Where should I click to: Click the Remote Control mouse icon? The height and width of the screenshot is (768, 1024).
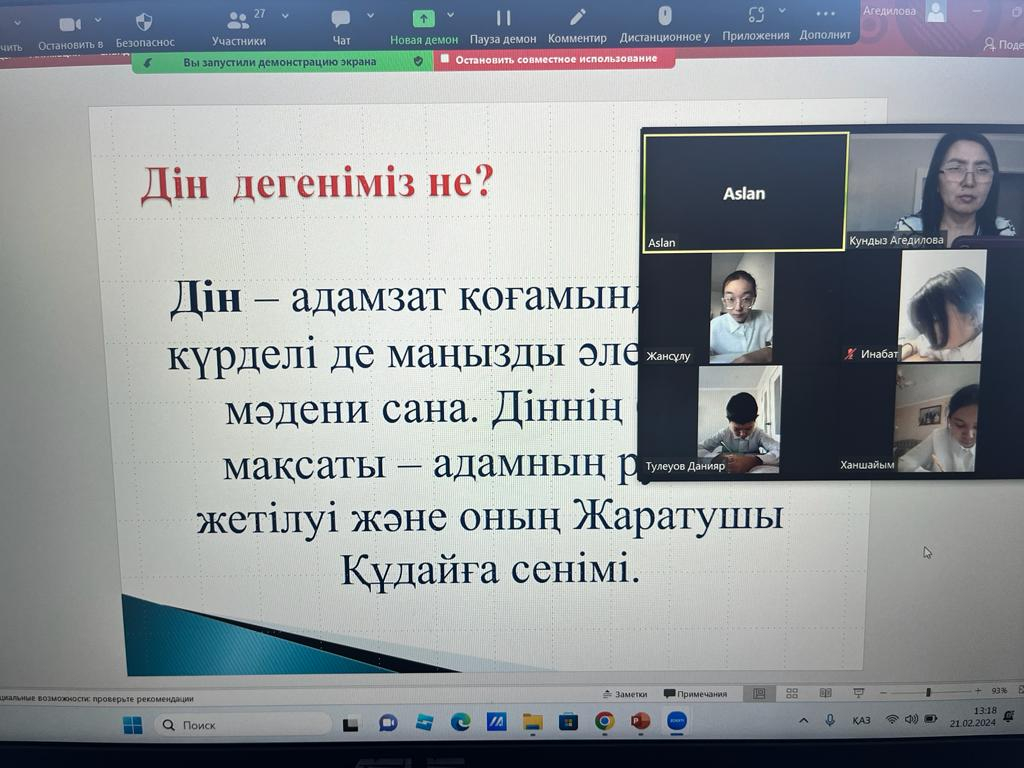click(664, 15)
